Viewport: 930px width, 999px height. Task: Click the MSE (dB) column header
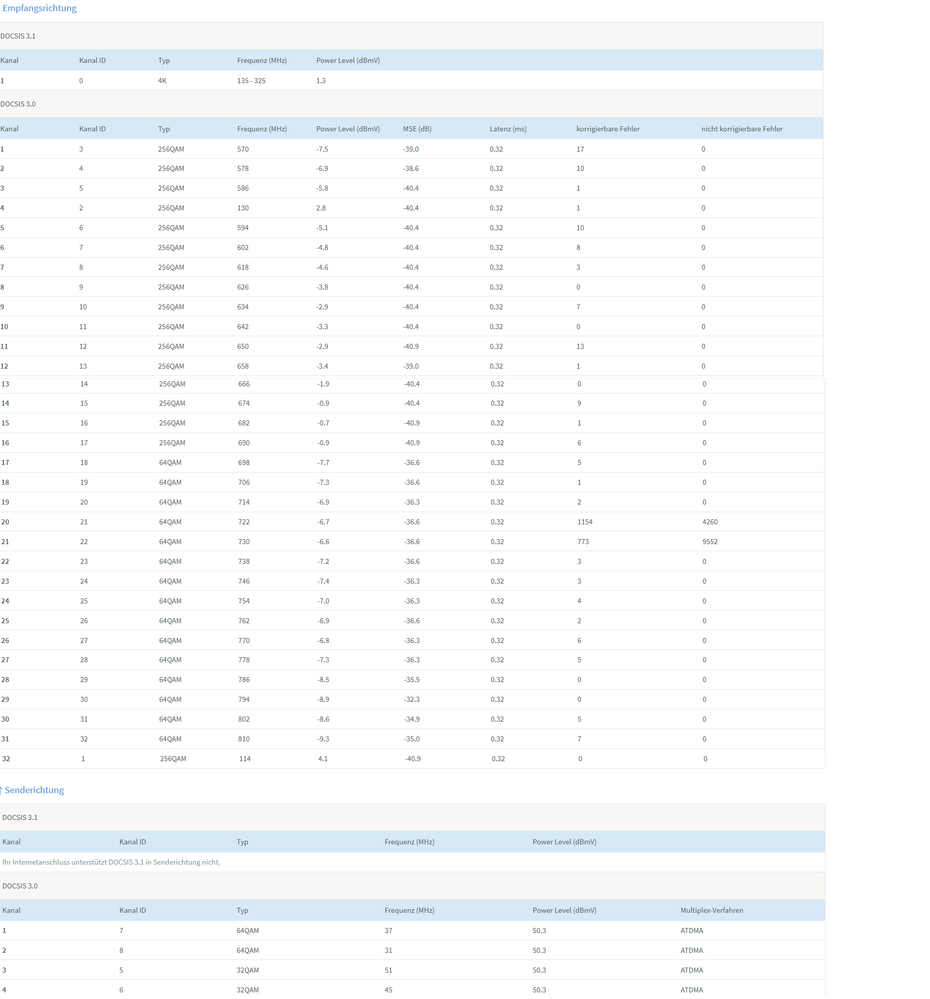pos(417,129)
